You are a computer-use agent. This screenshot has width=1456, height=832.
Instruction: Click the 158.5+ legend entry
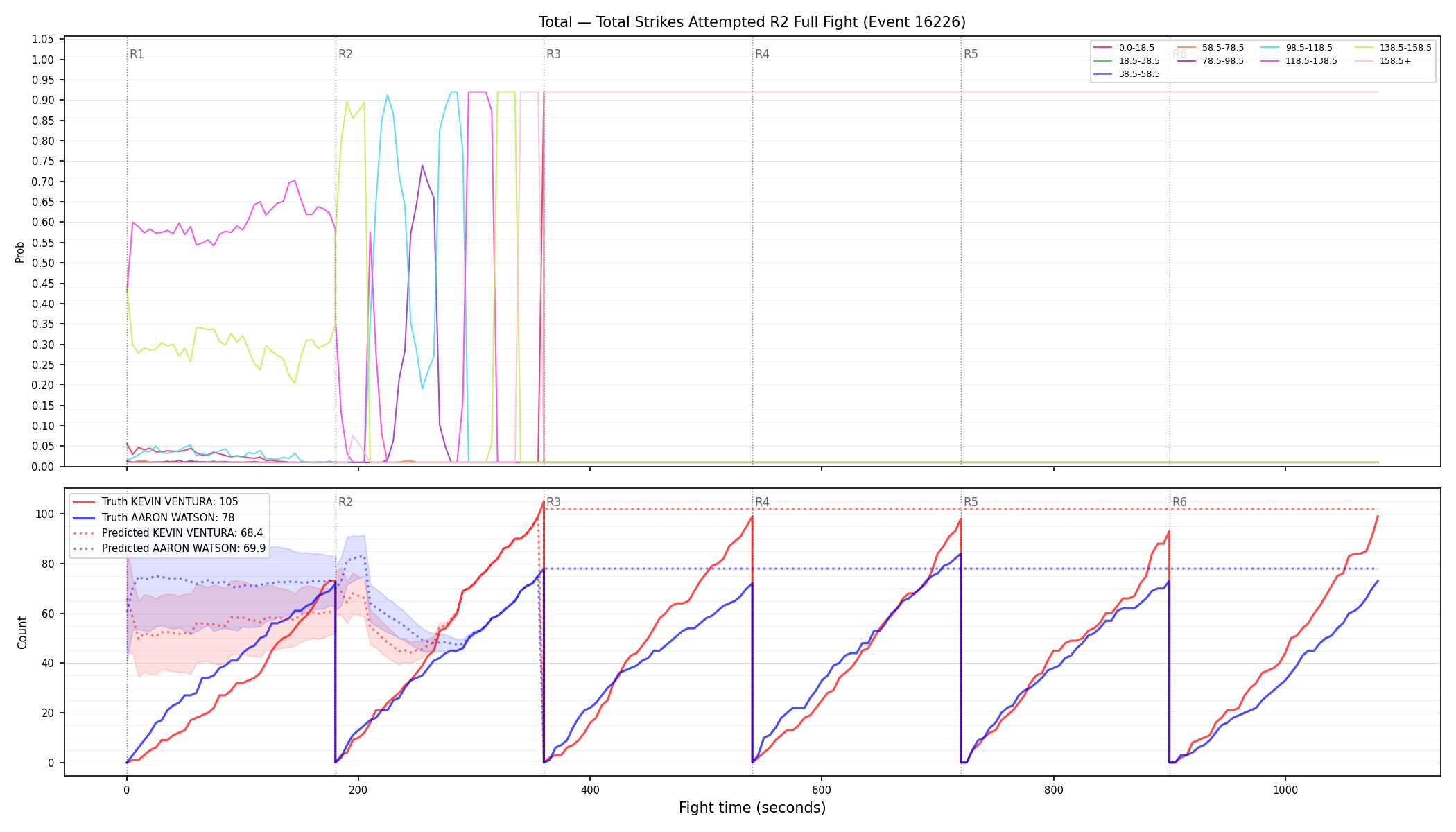tap(1383, 61)
